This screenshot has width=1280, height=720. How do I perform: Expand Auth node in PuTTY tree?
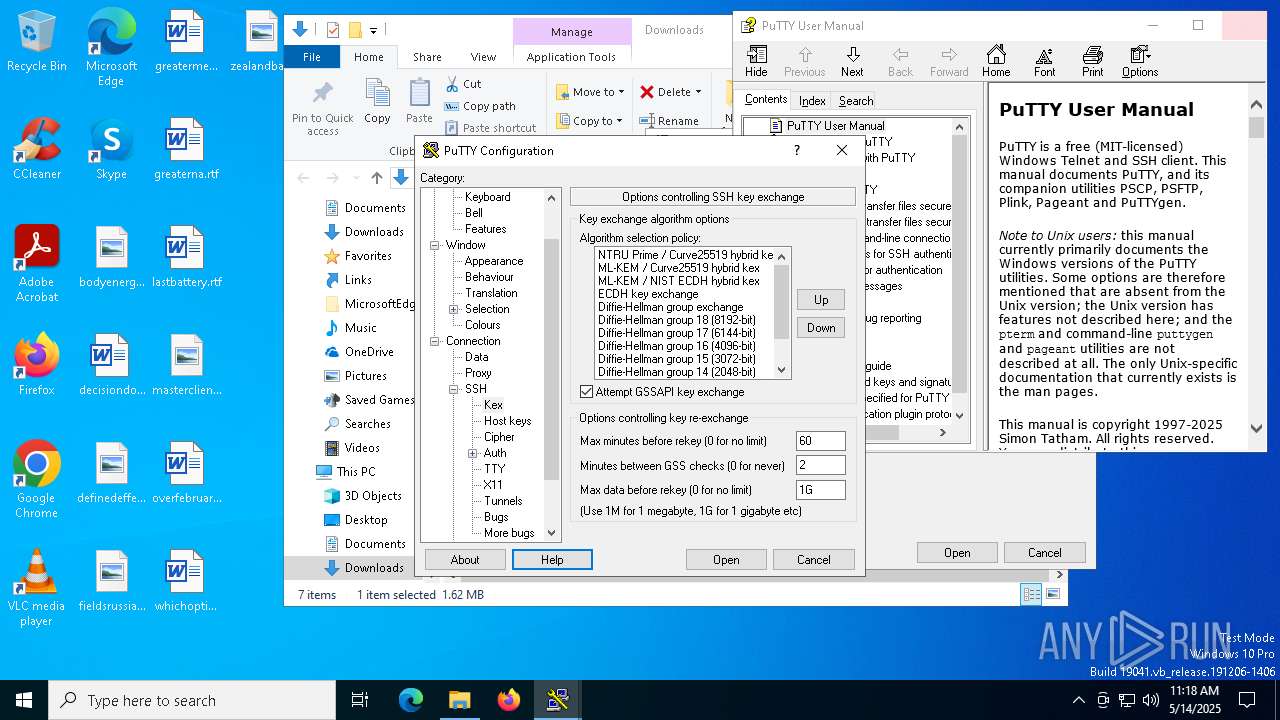tap(473, 453)
